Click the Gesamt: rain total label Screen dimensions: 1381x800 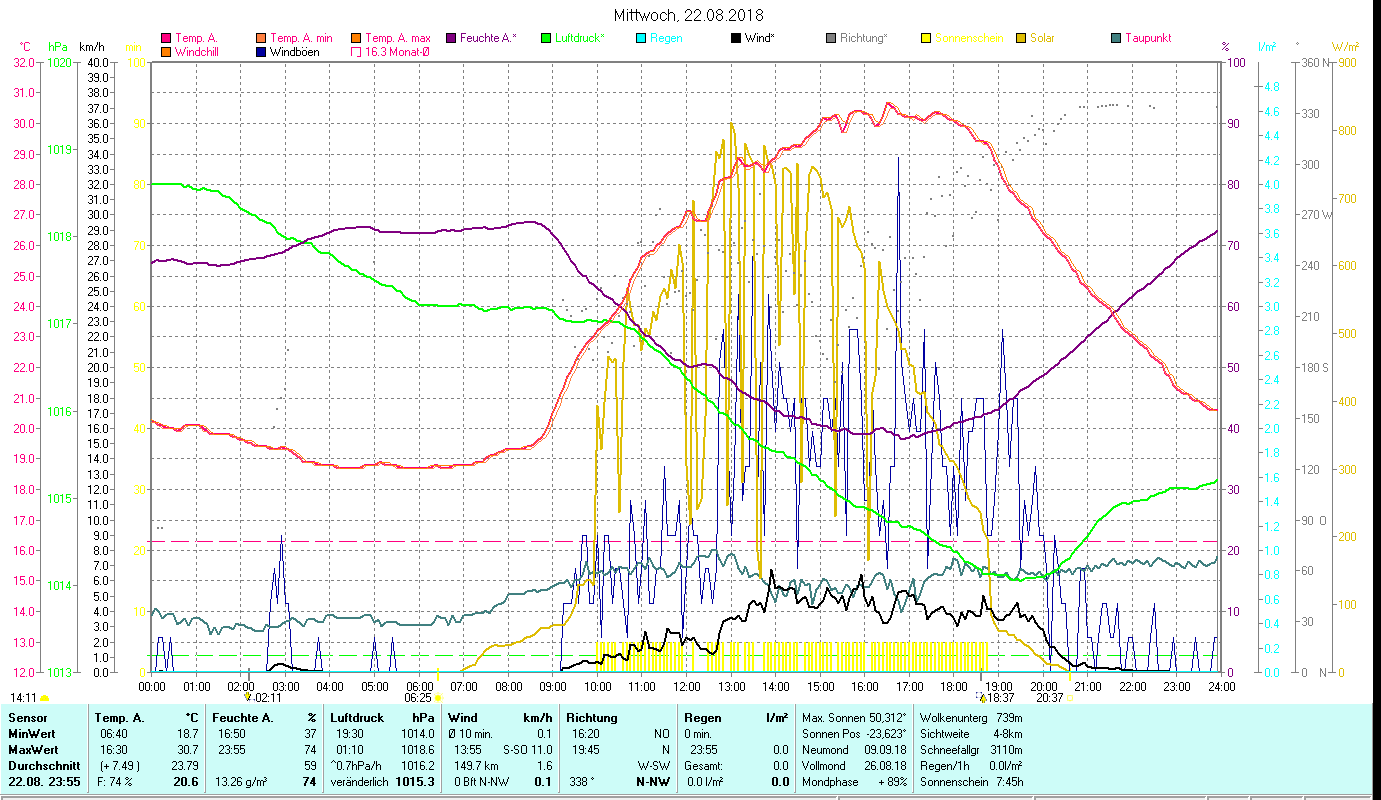(x=702, y=766)
